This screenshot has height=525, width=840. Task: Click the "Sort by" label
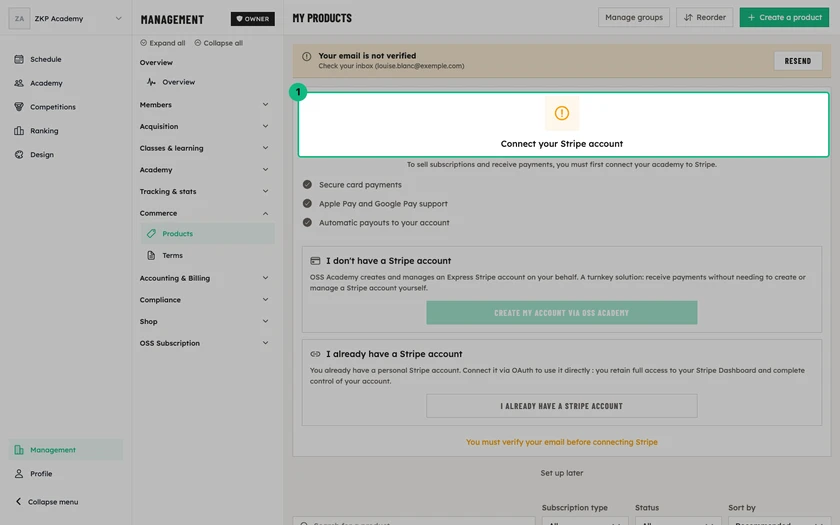(741, 507)
